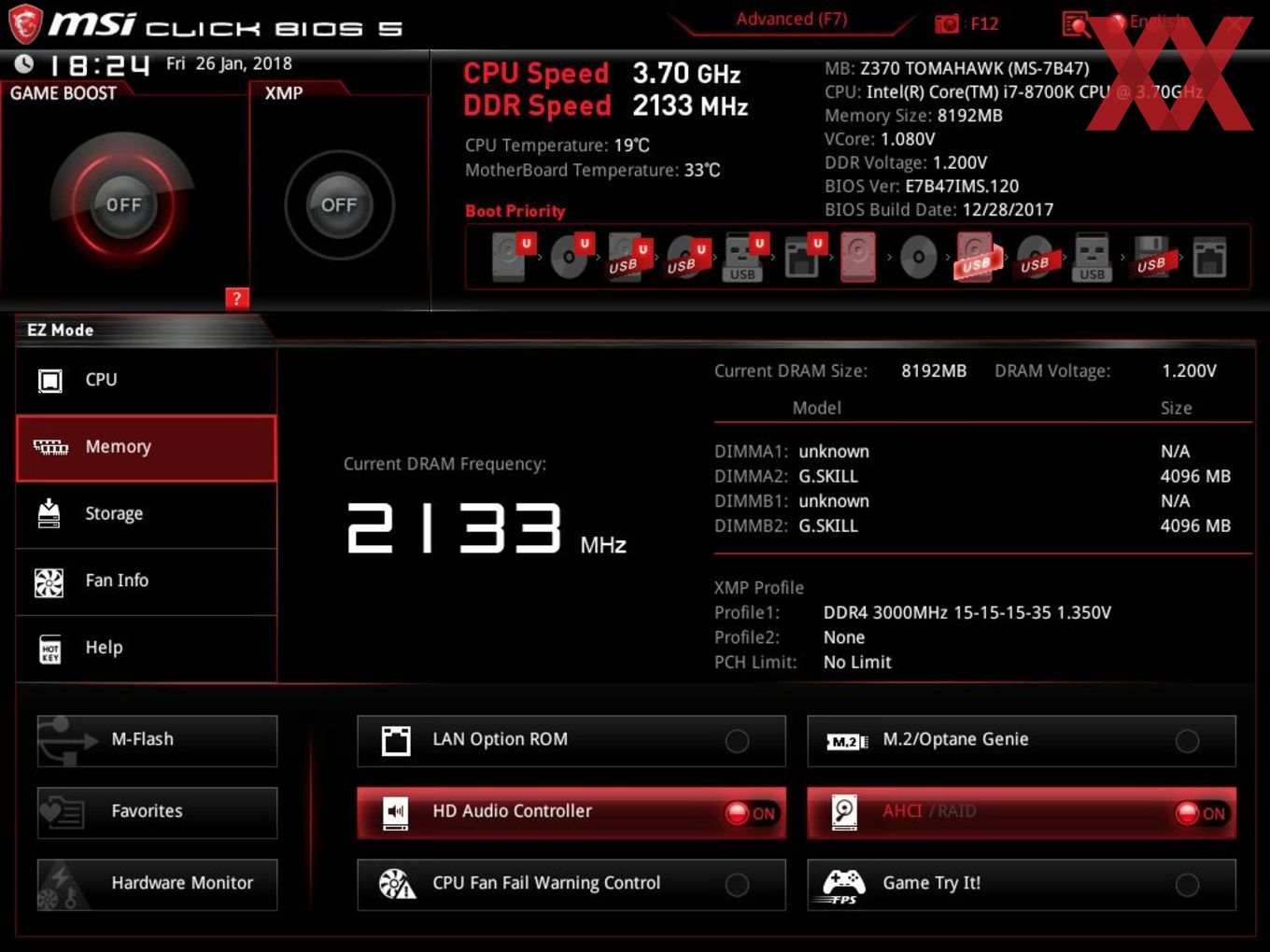Click the MSI dragon shield logo
Image resolution: width=1270 pixels, height=952 pixels.
pyautogui.click(x=25, y=24)
